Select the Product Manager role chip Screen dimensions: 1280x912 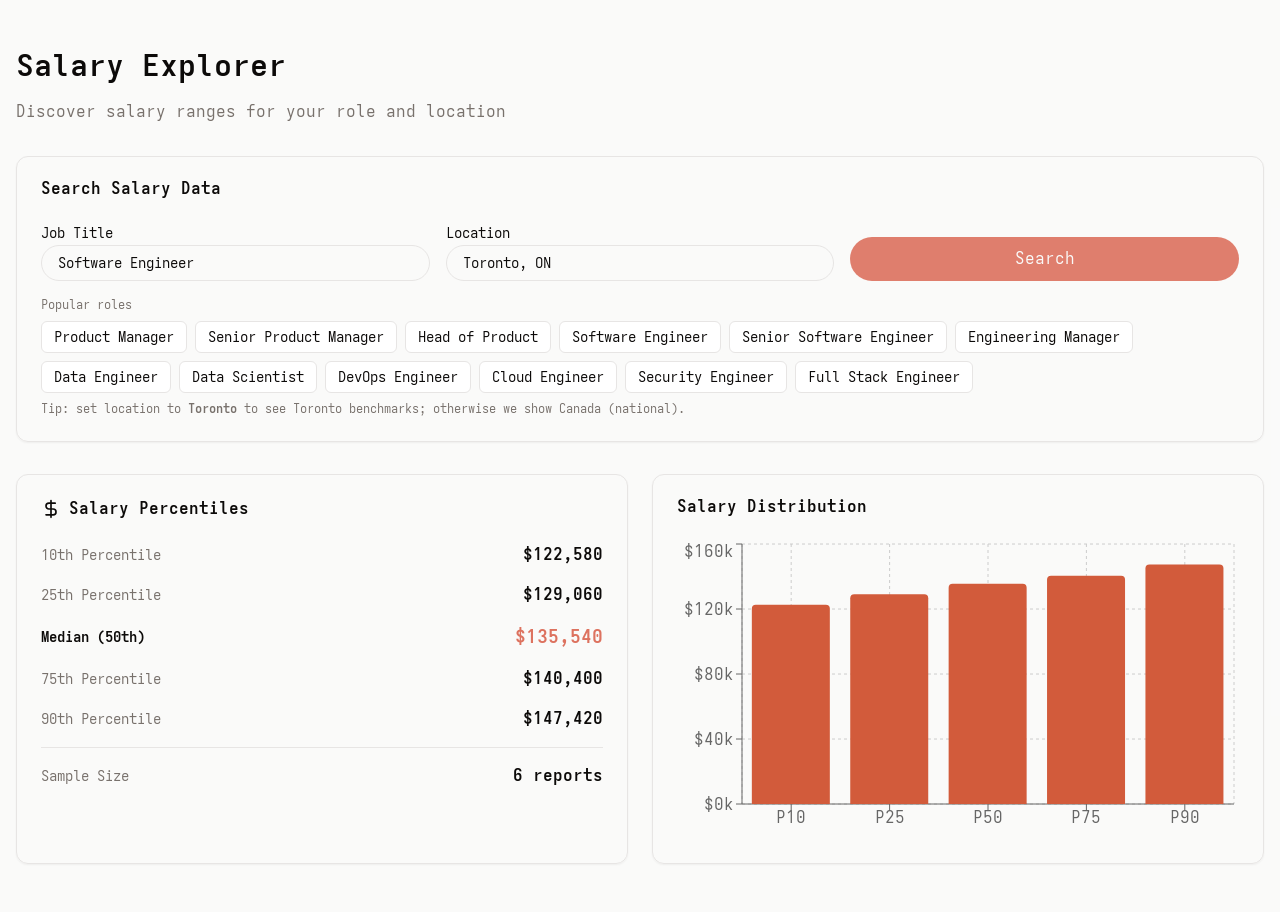(x=114, y=337)
